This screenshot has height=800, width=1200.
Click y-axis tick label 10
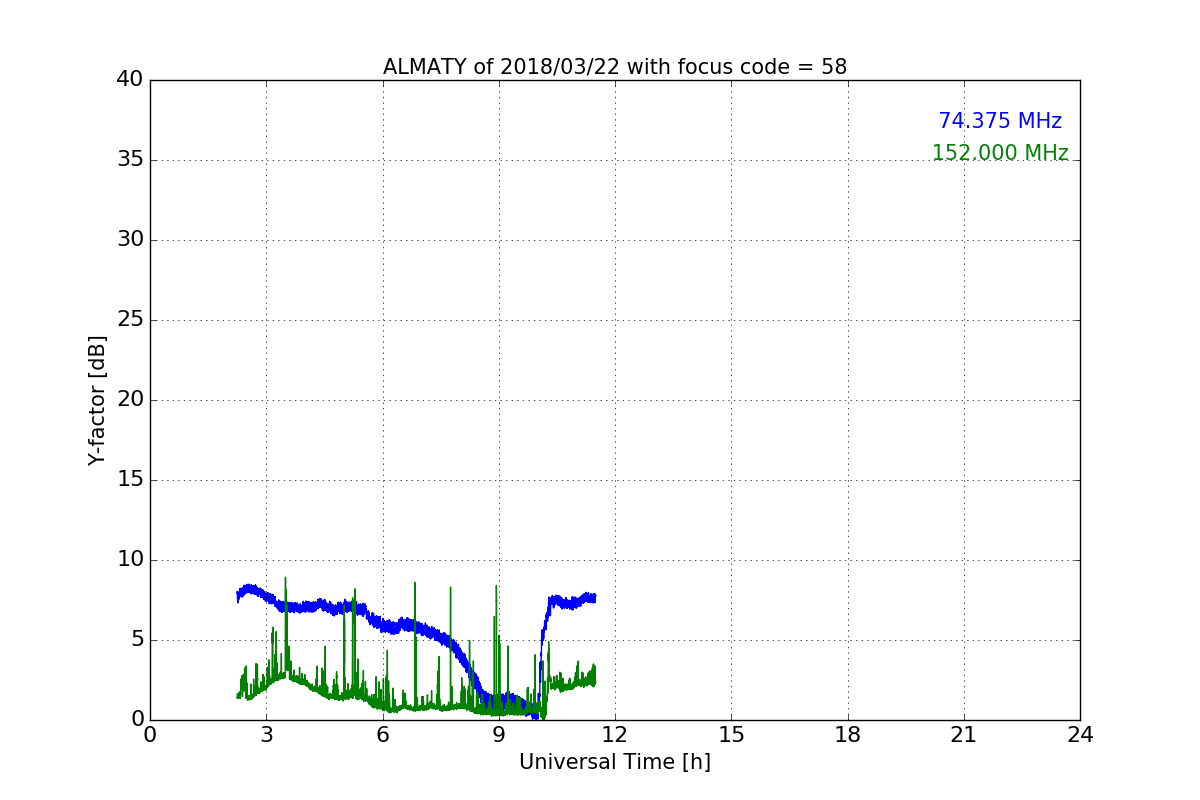130,560
